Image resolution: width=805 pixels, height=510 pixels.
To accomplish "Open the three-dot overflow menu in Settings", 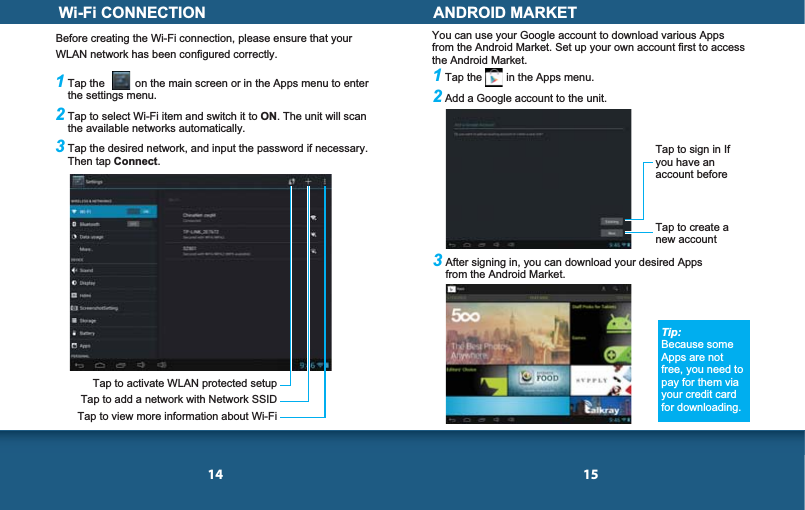I will click(x=324, y=182).
